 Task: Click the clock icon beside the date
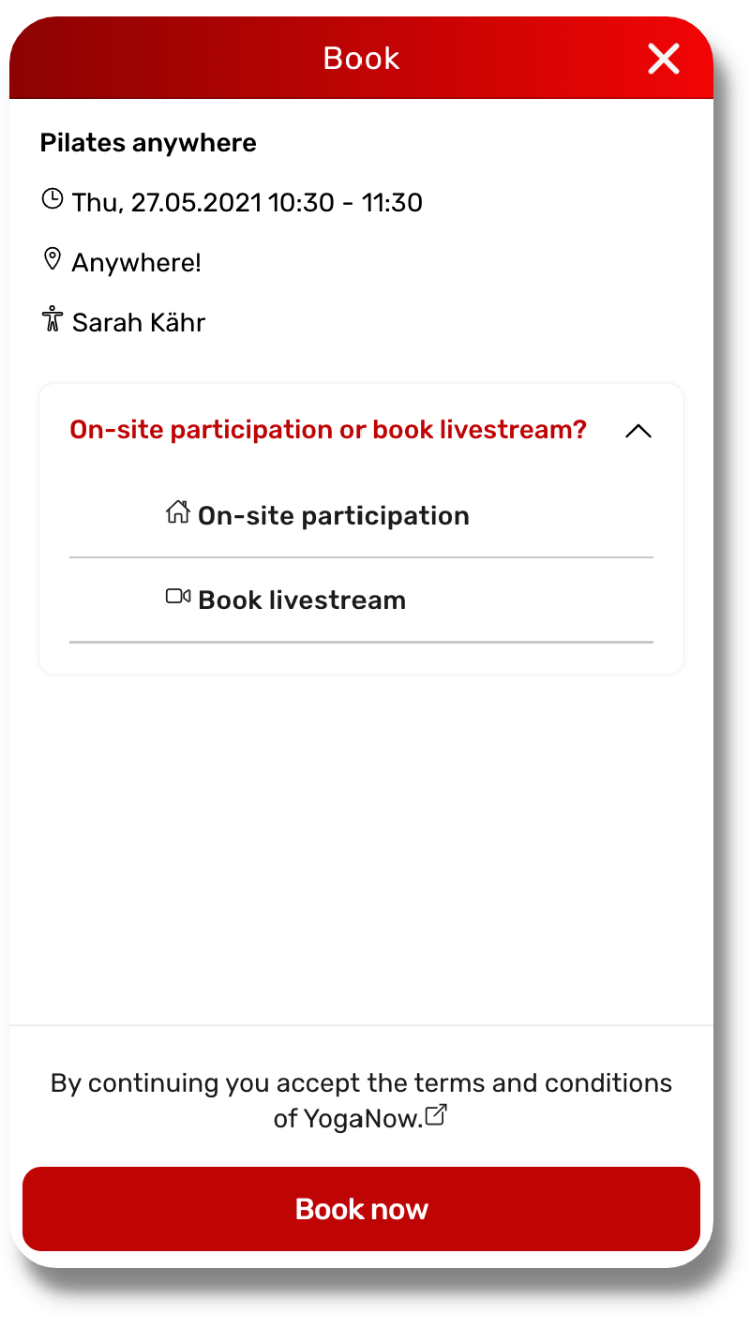pos(52,199)
